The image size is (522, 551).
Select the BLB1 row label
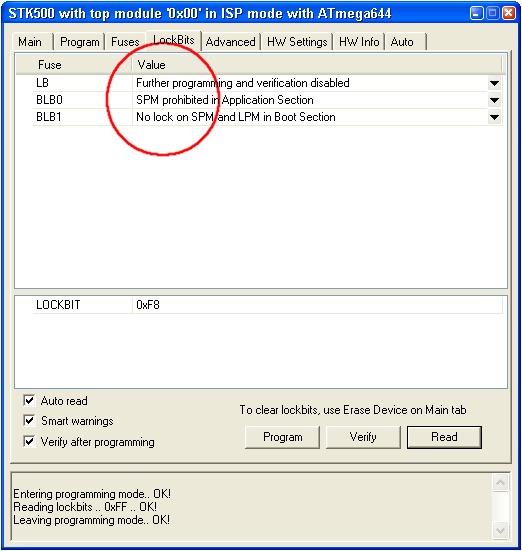tap(49, 117)
